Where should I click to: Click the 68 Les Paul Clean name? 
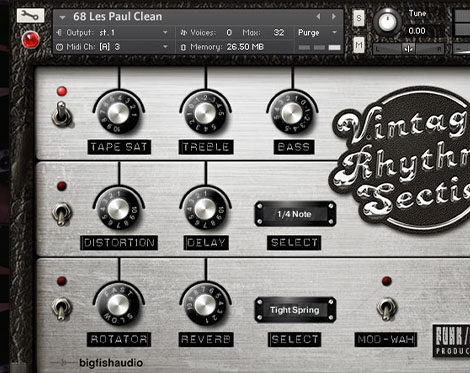[x=117, y=16]
